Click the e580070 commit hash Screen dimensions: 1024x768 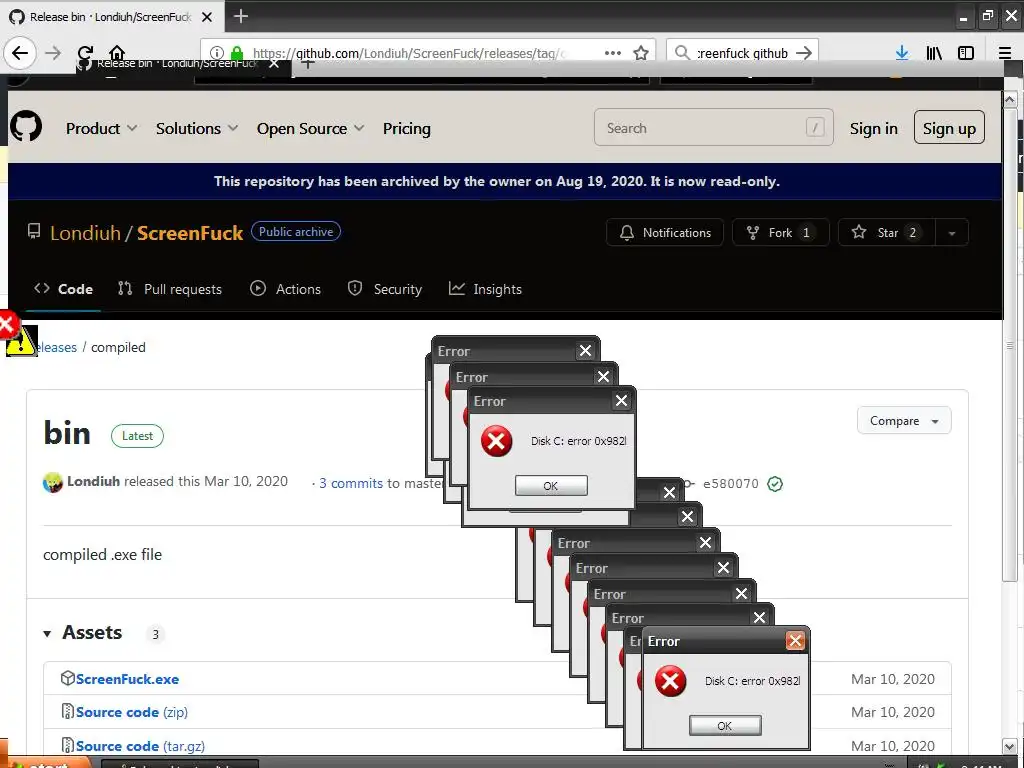point(731,484)
